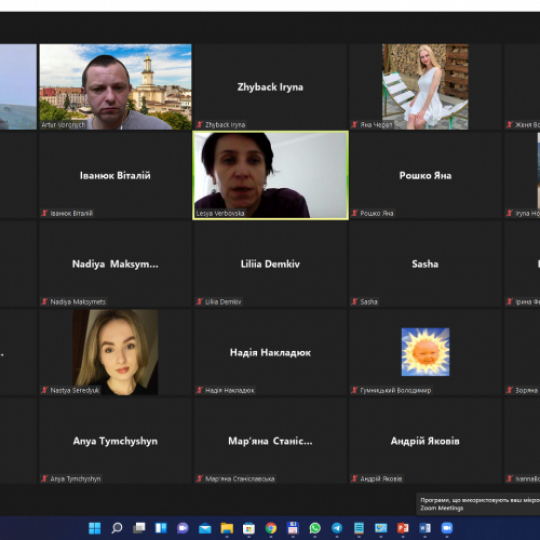540x540 pixels.
Task: Open Mail app from taskbar
Action: point(205,528)
